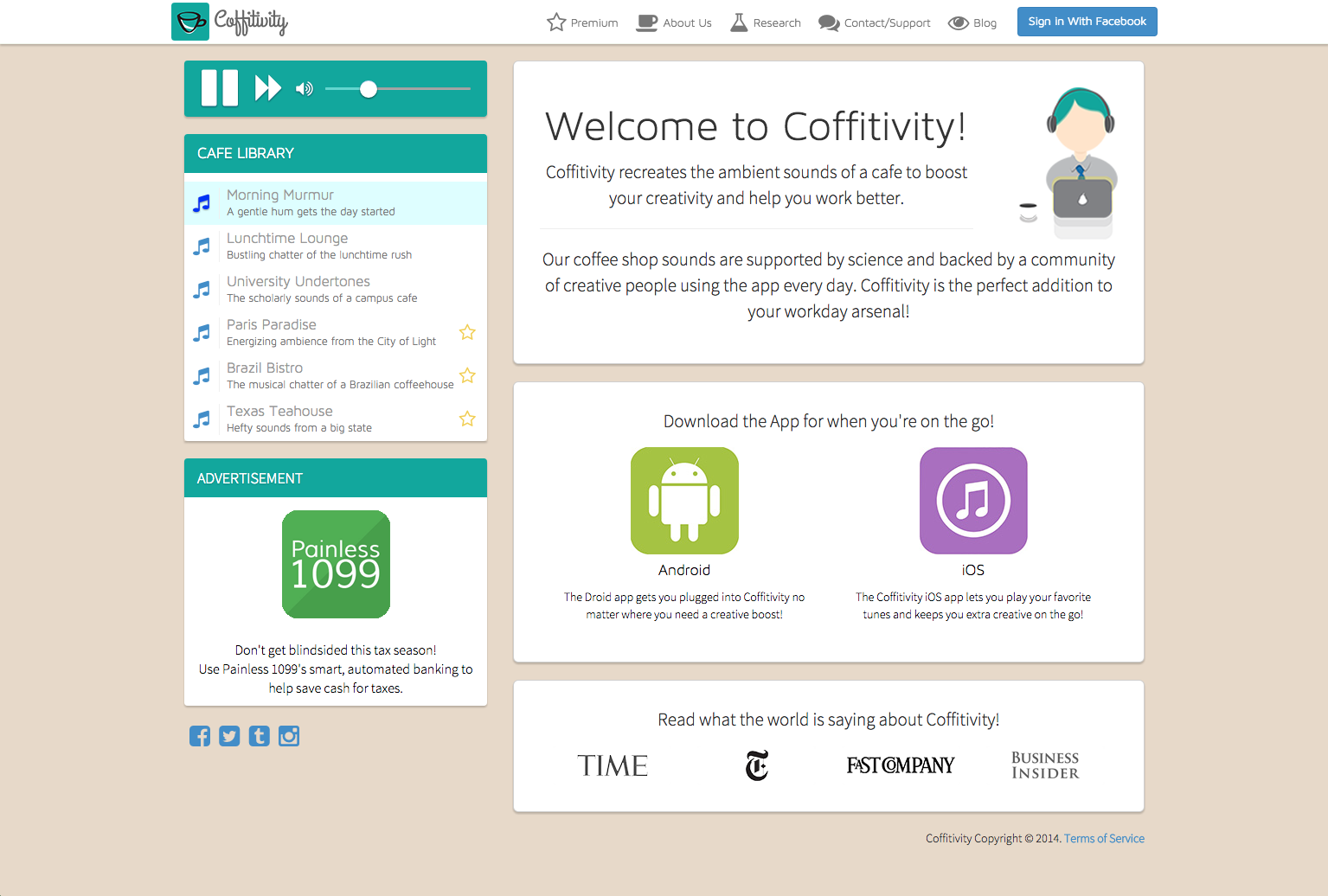The image size is (1328, 896).
Task: Click the Research flask icon
Action: pyautogui.click(x=739, y=22)
